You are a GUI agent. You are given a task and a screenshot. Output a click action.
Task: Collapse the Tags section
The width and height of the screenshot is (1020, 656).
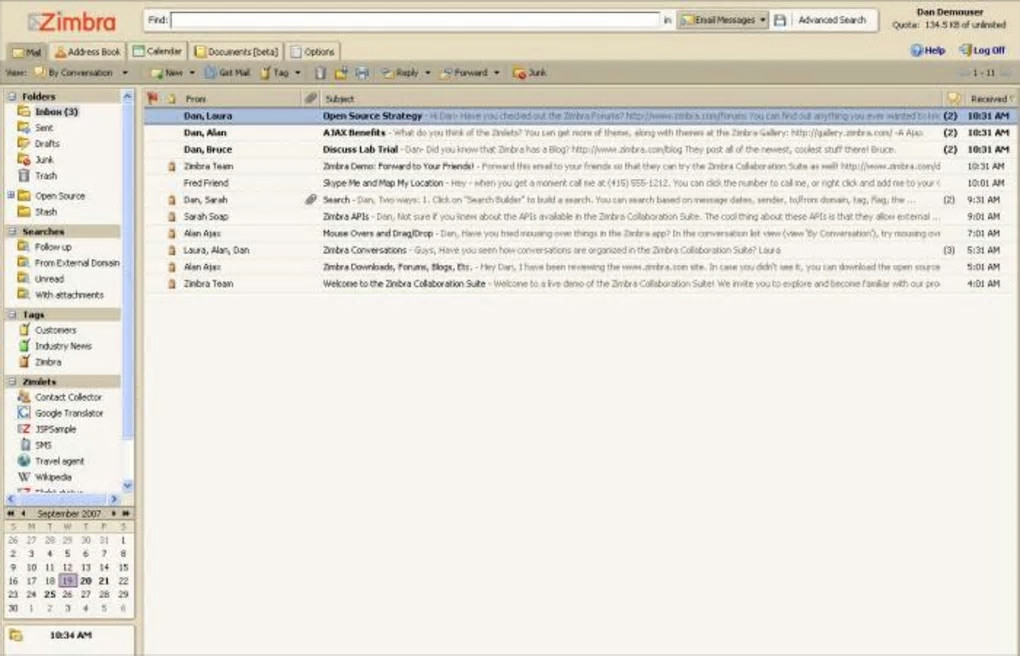click(x=12, y=315)
